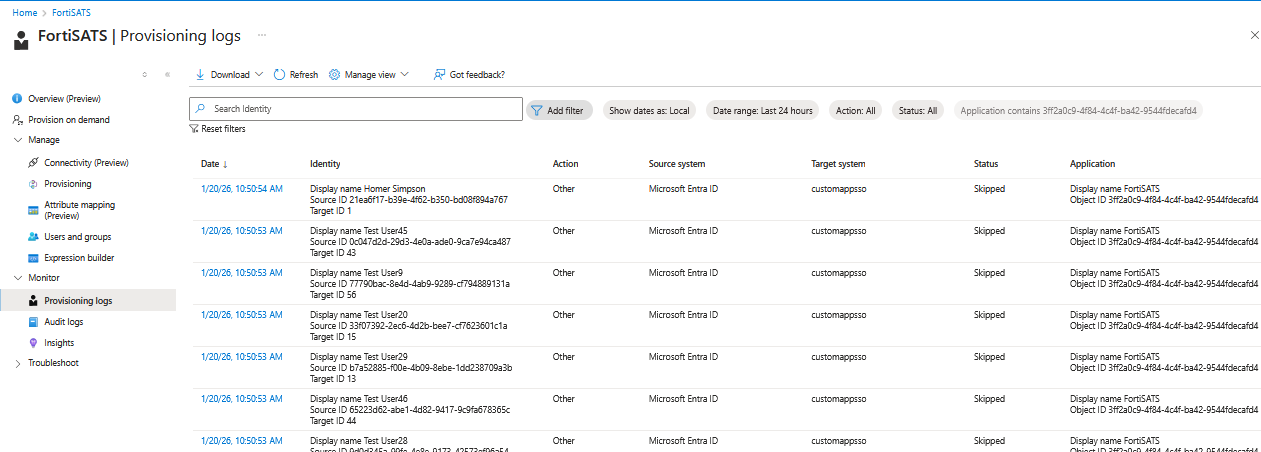Click the Users and groups icon
Screen dimensions: 1261x452
click(x=33, y=237)
